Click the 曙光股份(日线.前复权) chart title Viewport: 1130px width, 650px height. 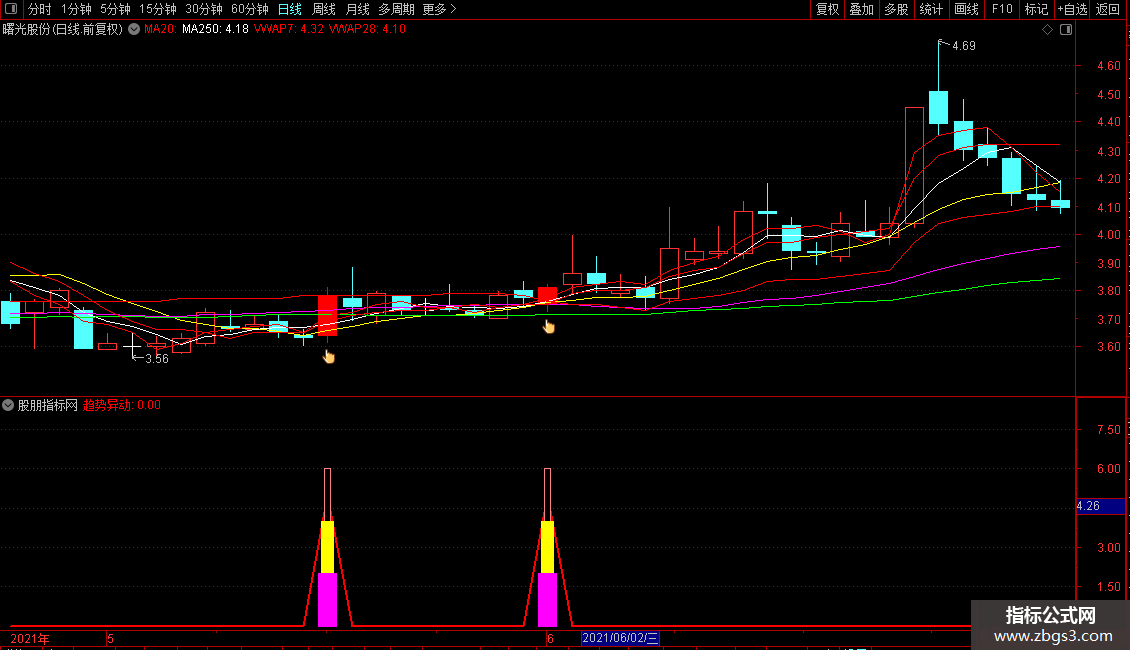[63, 30]
